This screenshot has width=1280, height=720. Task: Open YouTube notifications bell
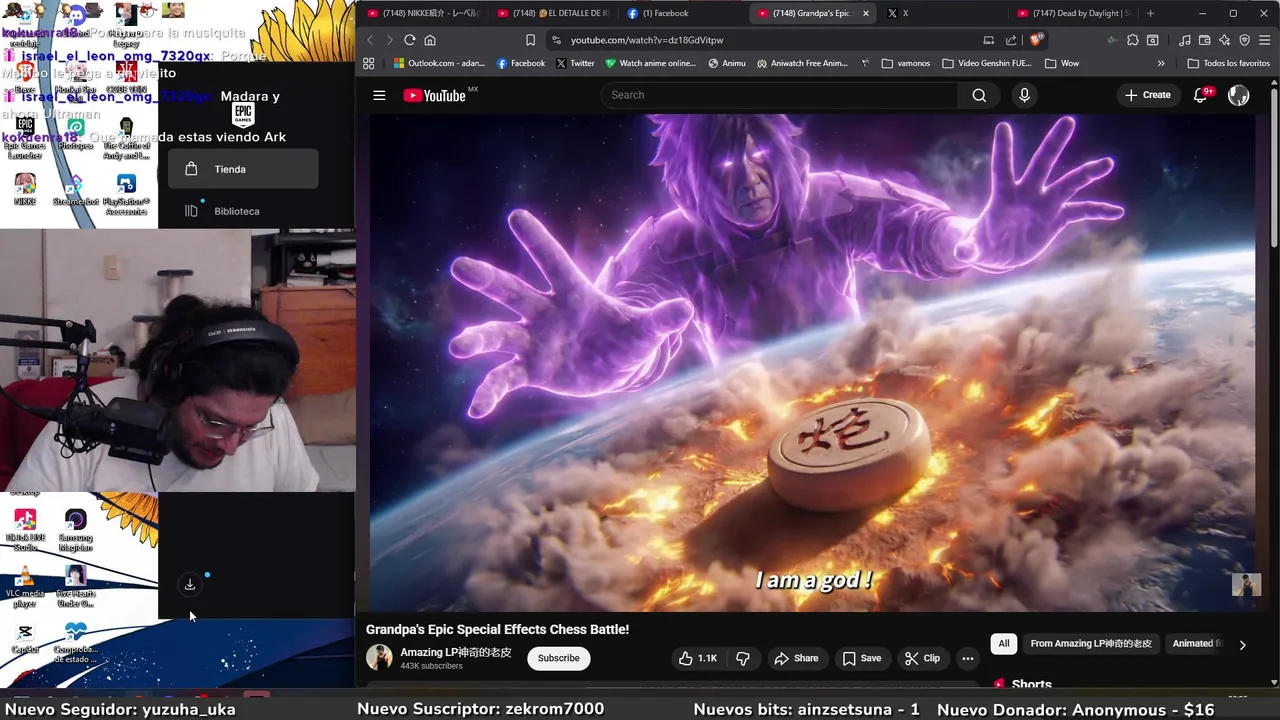coord(1201,95)
